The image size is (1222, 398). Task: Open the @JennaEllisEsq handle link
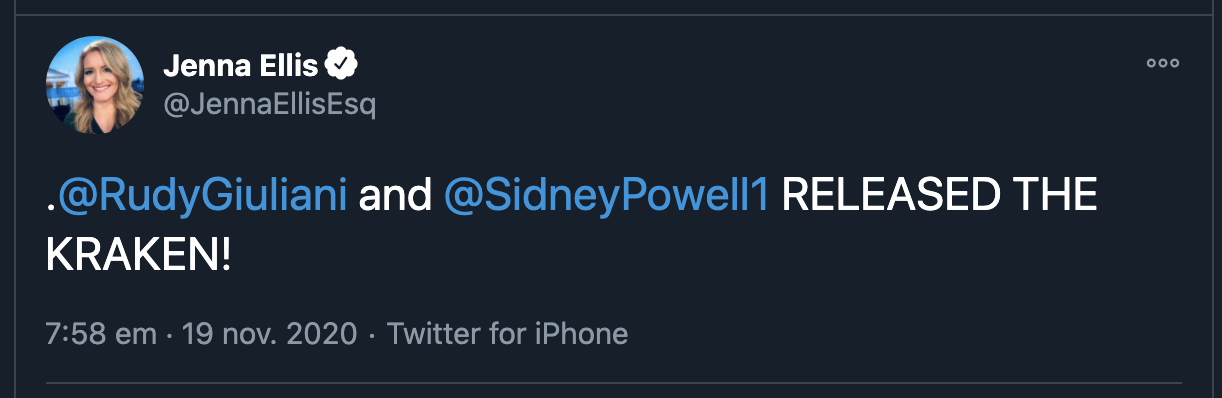[x=269, y=104]
